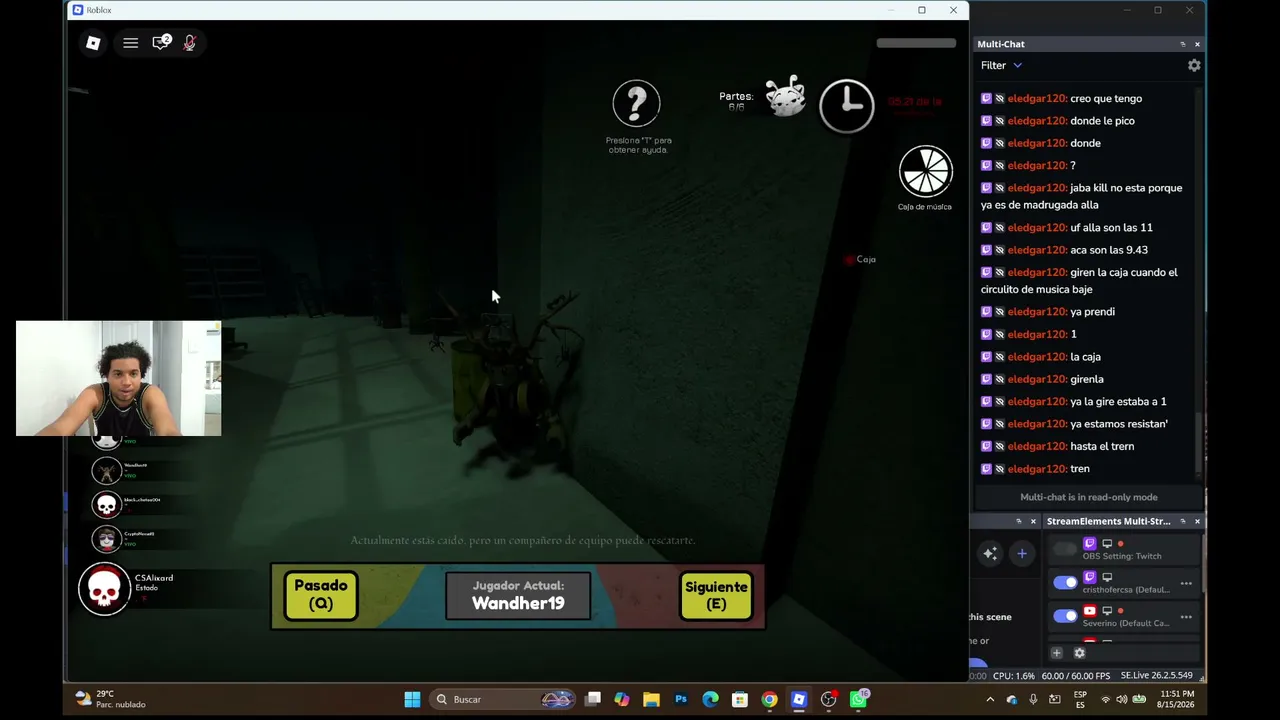Click the 60.00 / 60.00 FPS status
The width and height of the screenshot is (1280, 720).
[1076, 676]
